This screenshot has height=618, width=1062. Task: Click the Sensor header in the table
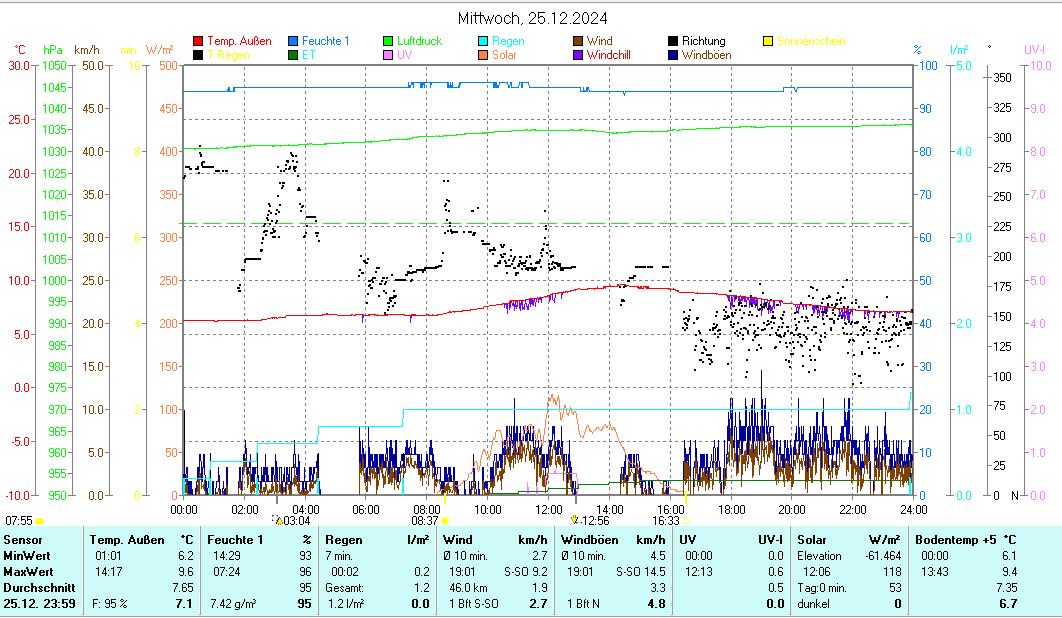pos(22,540)
